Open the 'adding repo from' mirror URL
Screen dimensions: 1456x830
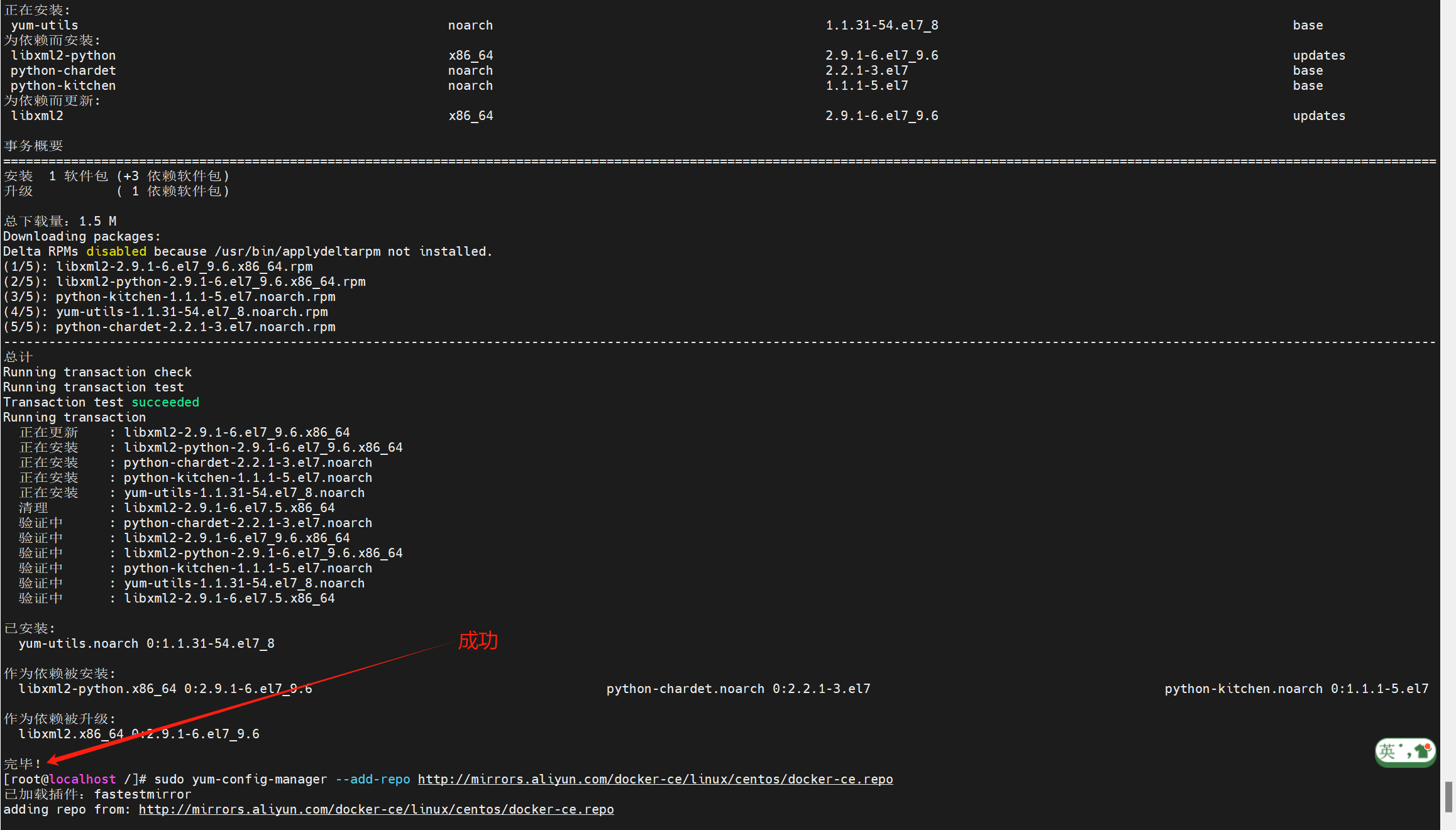click(x=376, y=809)
